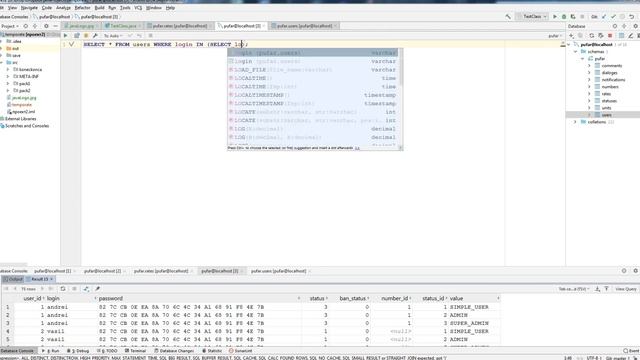Debug TestClass with the bug icon
Screen dimensions: 640x360
pos(564,16)
